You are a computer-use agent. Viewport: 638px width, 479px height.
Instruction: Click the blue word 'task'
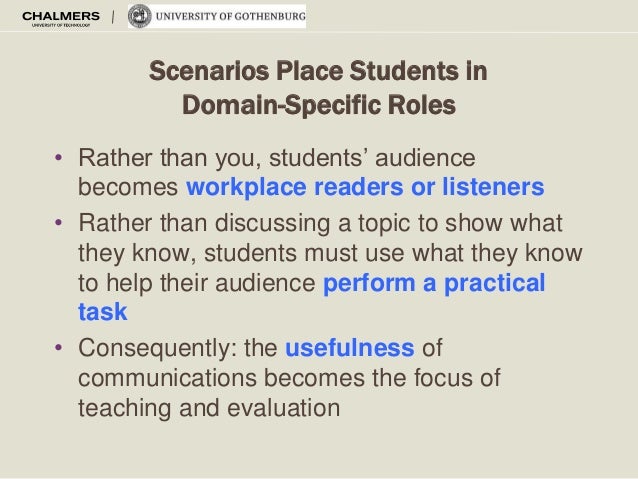[103, 312]
